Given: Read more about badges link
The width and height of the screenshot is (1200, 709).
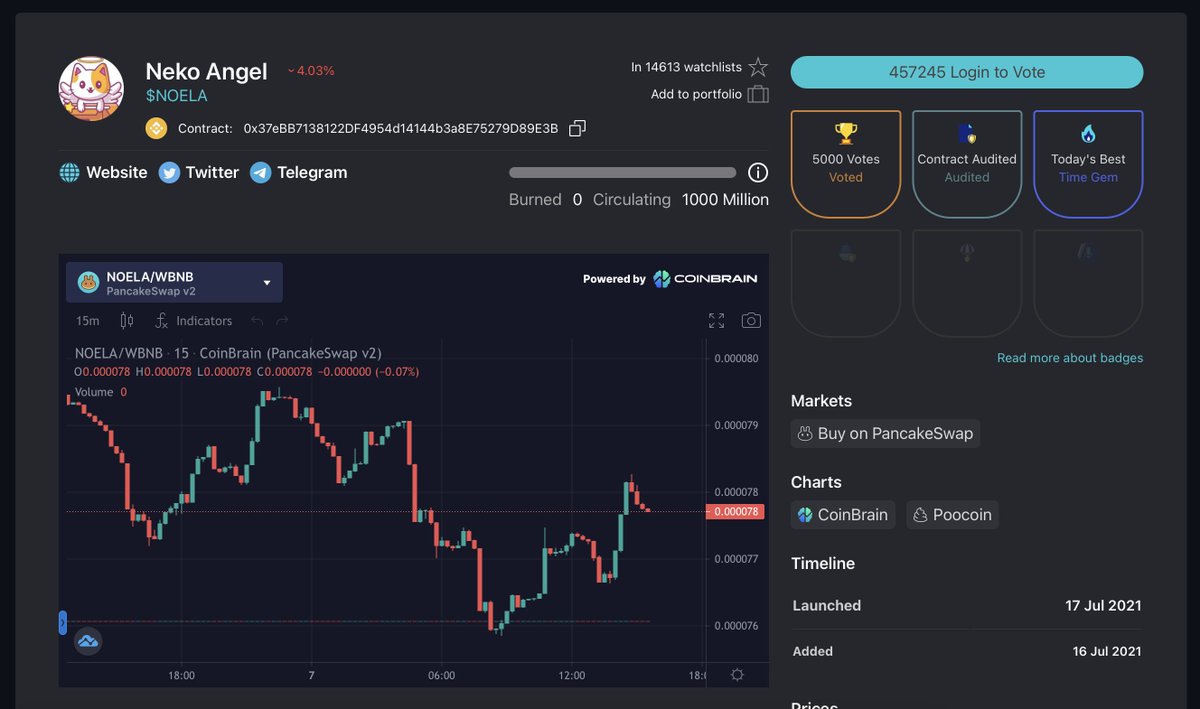Looking at the screenshot, I should point(1070,358).
